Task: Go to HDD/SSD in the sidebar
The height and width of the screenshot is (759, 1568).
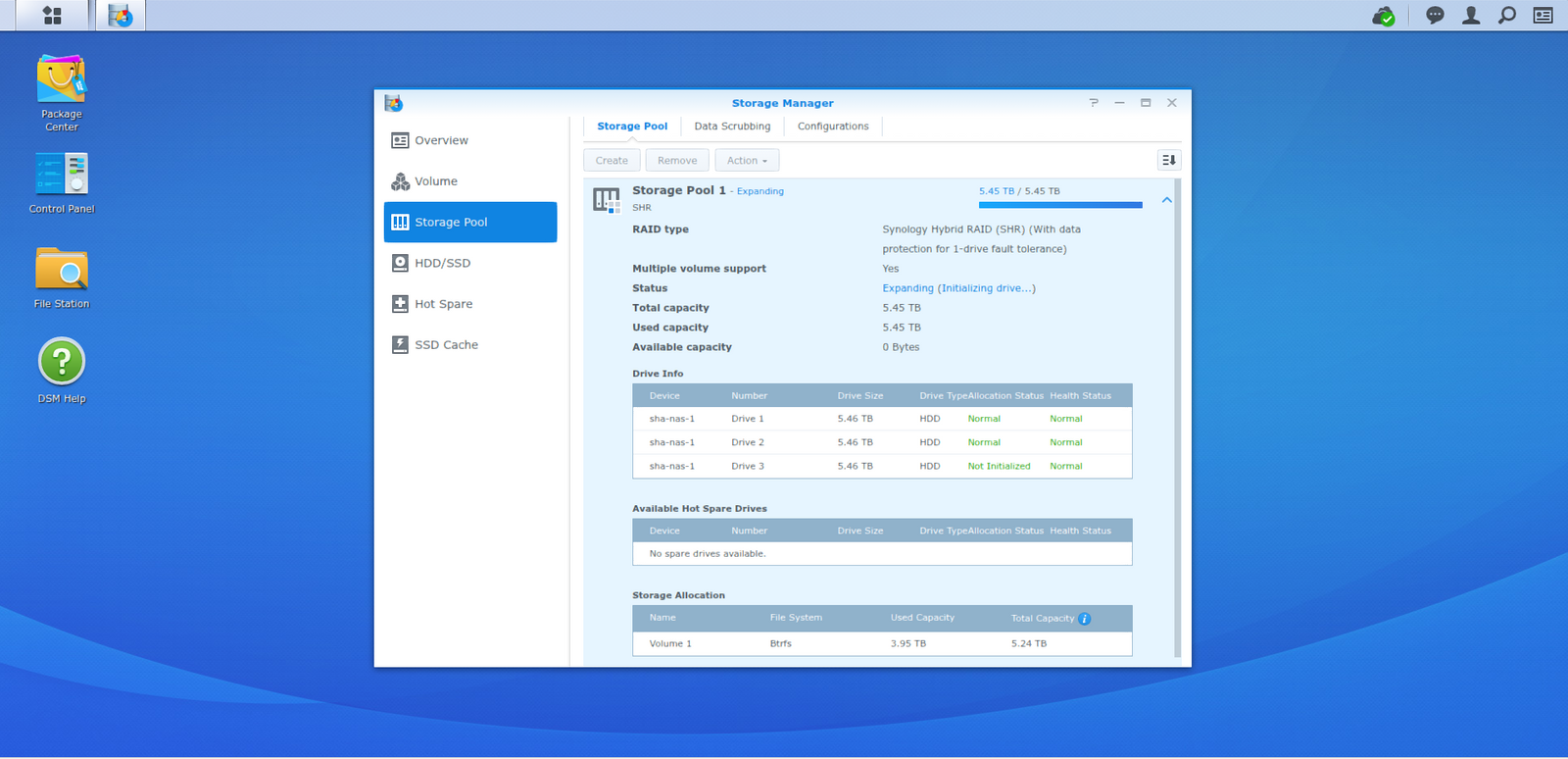Action: [470, 263]
